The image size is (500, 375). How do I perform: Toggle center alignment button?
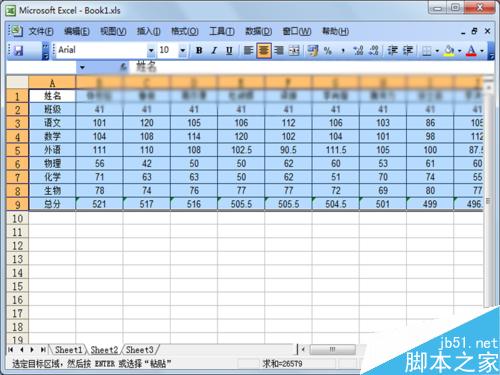[x=264, y=50]
